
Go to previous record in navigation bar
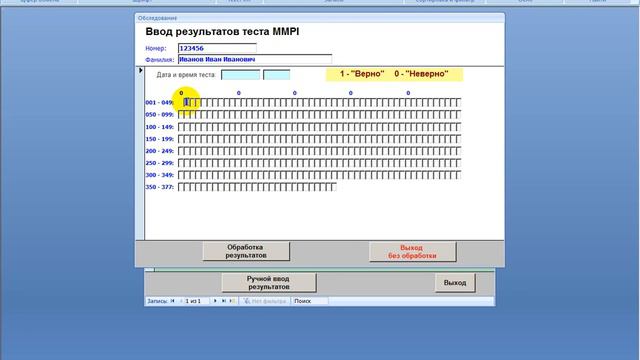[x=181, y=301]
